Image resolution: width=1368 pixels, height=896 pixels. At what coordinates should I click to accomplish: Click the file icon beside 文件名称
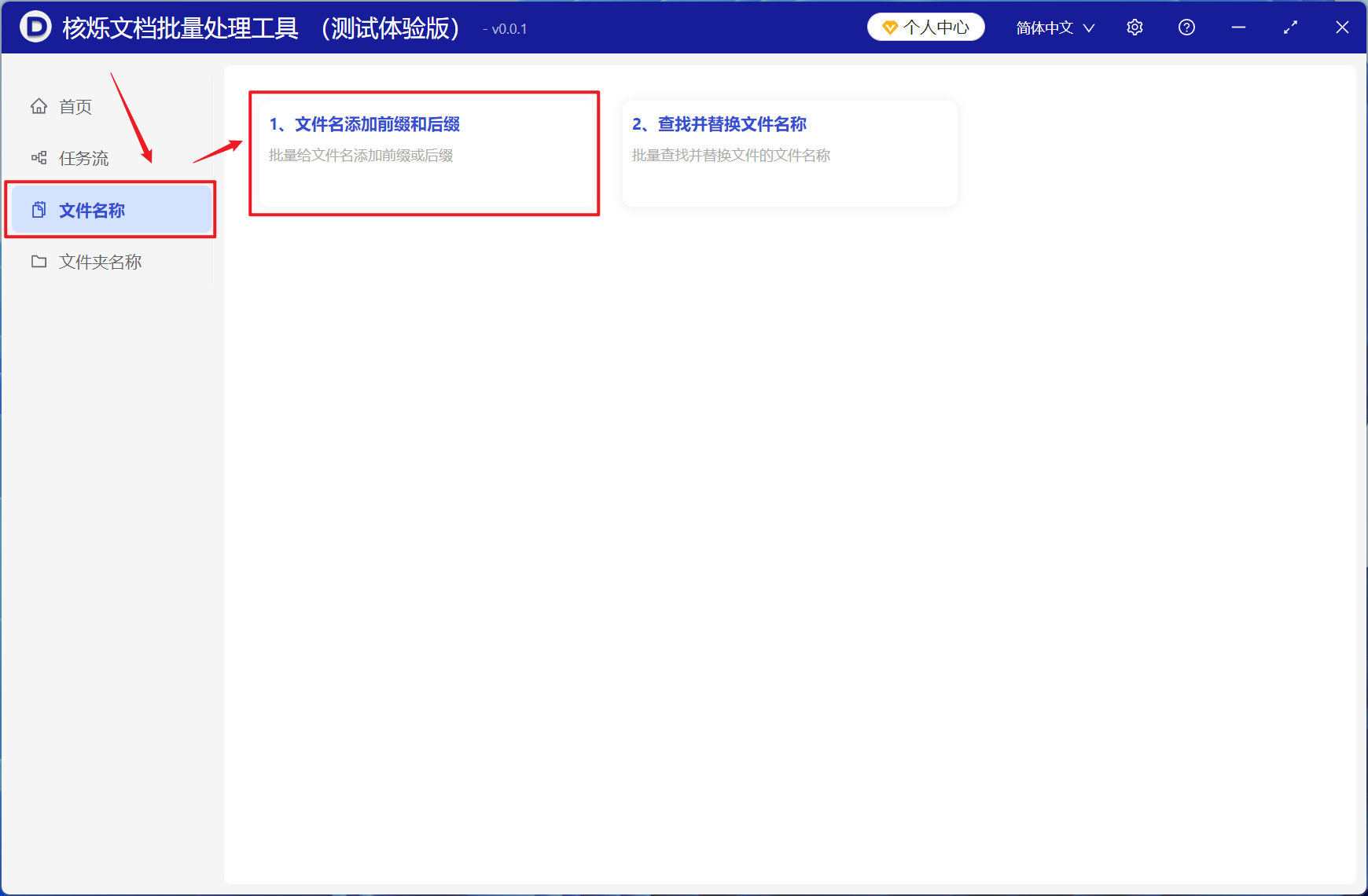39,210
